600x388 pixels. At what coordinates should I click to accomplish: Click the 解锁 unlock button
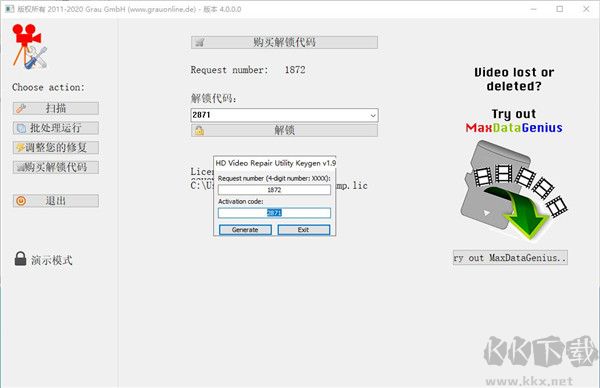(x=284, y=130)
